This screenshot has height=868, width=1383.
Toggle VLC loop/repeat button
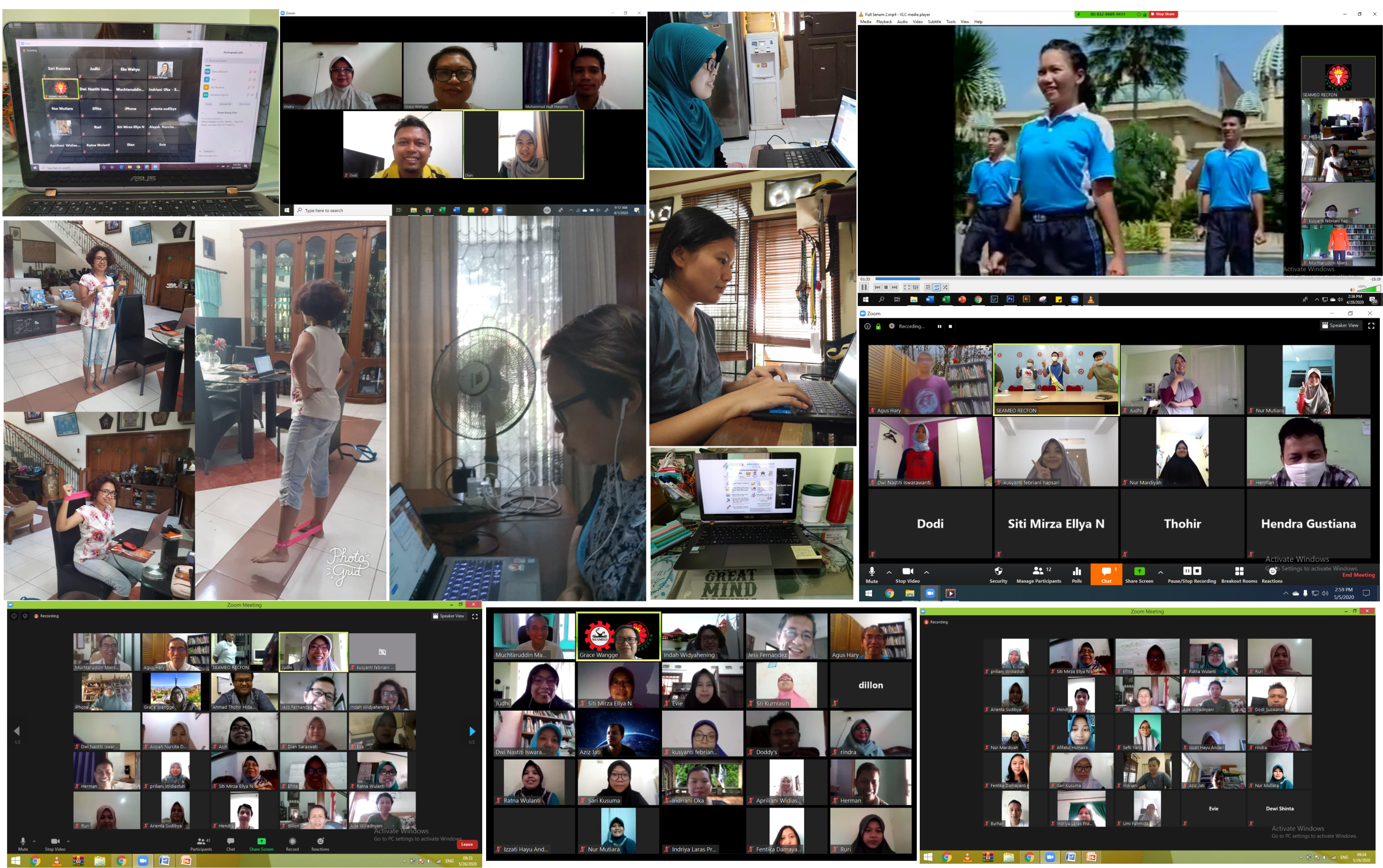pos(937,287)
